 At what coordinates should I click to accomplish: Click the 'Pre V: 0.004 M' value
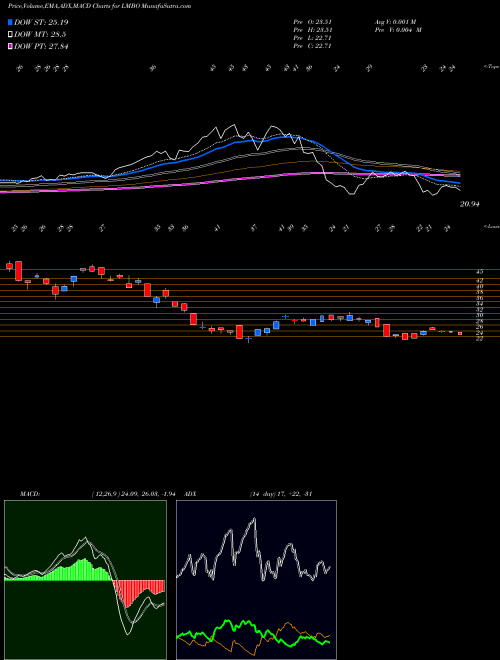tap(400, 30)
